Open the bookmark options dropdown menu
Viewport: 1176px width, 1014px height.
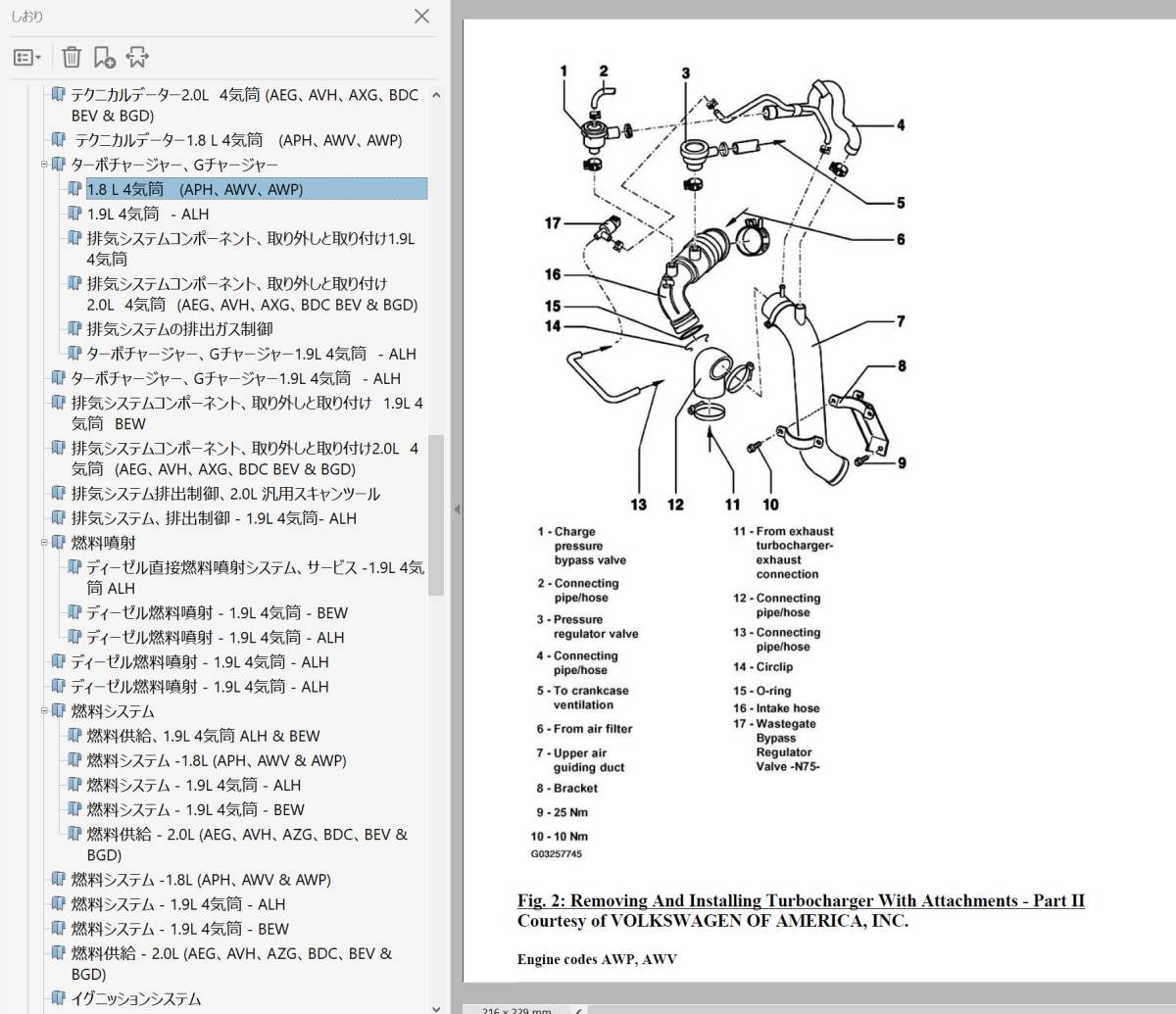(26, 58)
